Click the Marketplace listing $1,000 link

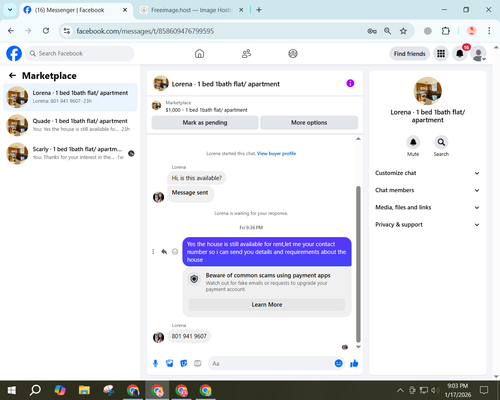(x=206, y=110)
